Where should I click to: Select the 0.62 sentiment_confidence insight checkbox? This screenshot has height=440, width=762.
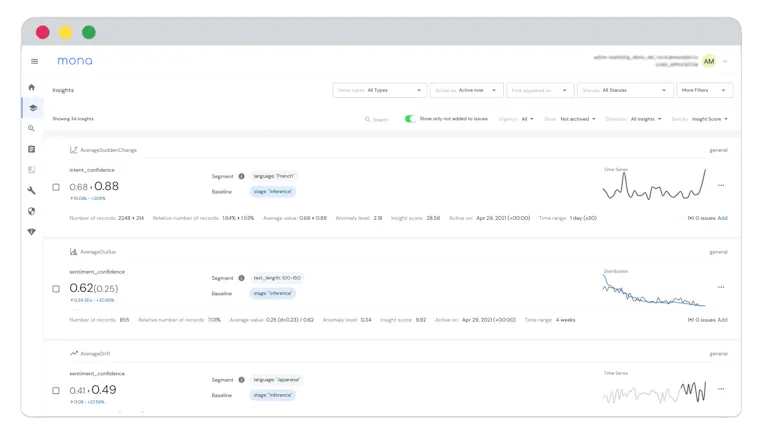(56, 289)
